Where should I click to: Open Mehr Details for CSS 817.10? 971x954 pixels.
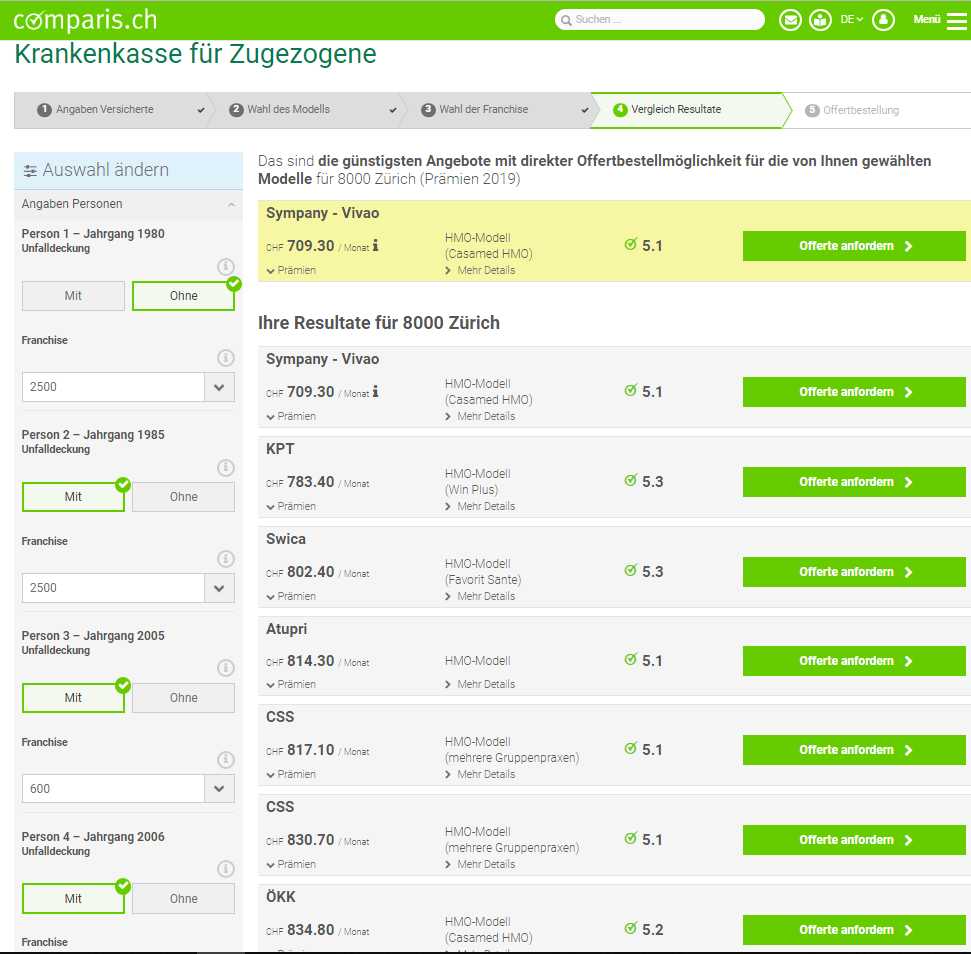(480, 774)
